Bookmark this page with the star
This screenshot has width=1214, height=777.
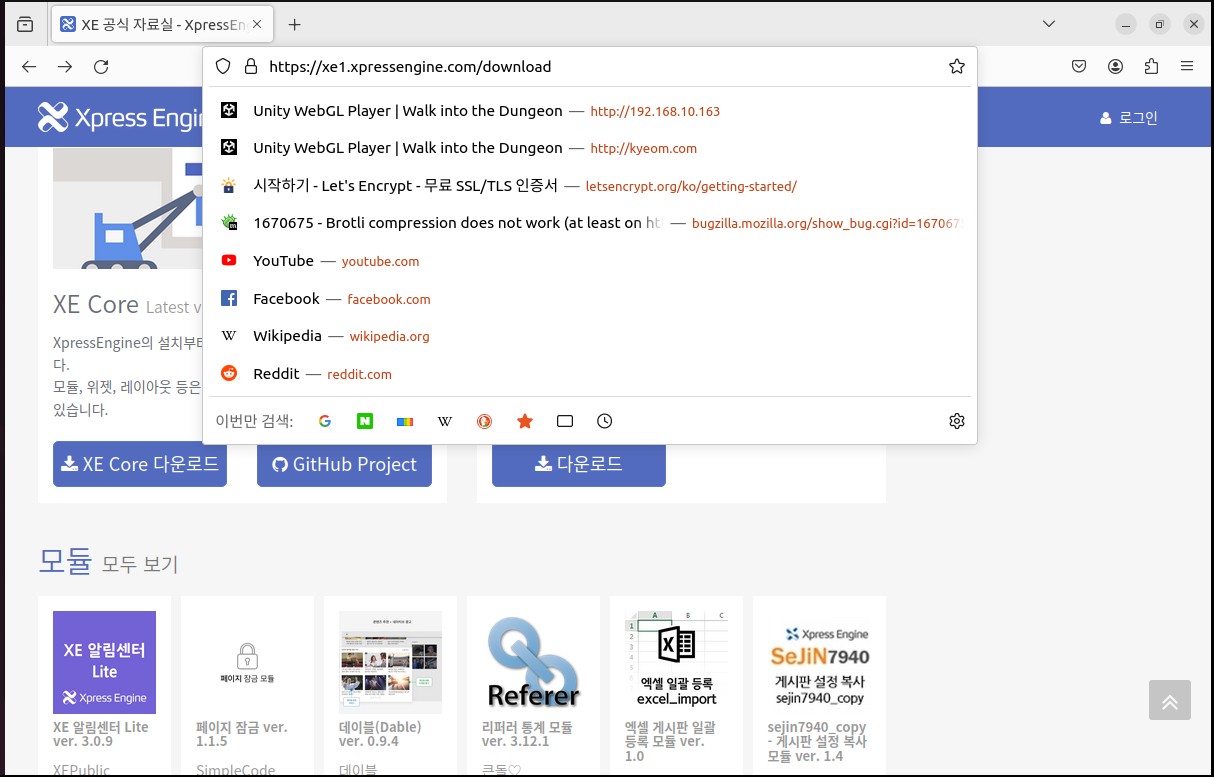click(957, 67)
